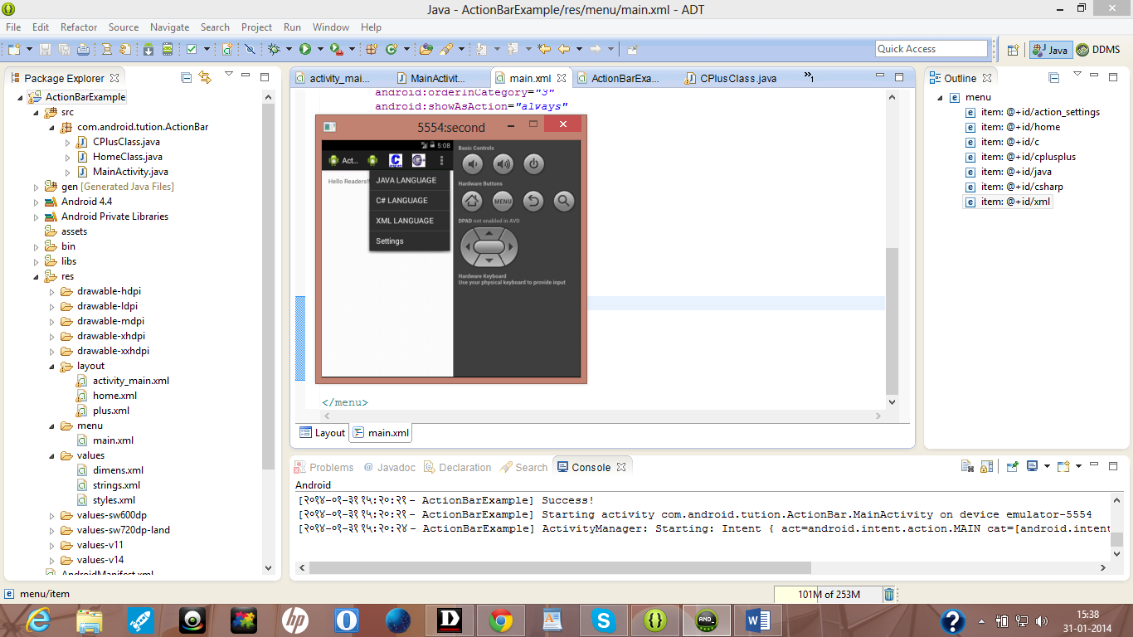Switch to the Layout tab below editor
Screen dimensions: 1133x637
322,433
